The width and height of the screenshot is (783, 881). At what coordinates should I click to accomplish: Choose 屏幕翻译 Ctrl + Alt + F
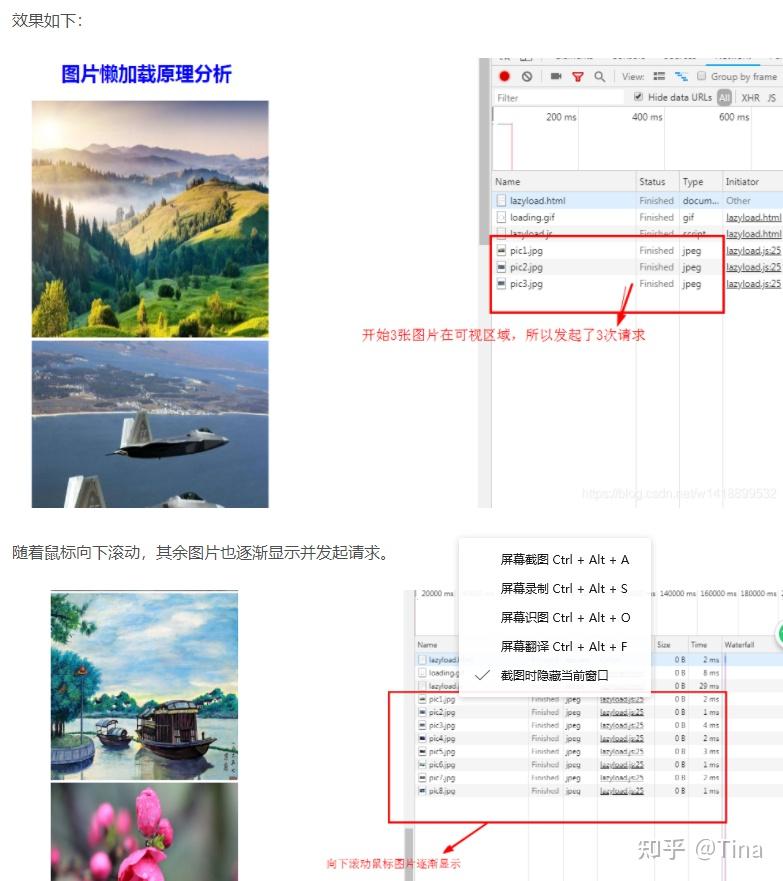(563, 647)
